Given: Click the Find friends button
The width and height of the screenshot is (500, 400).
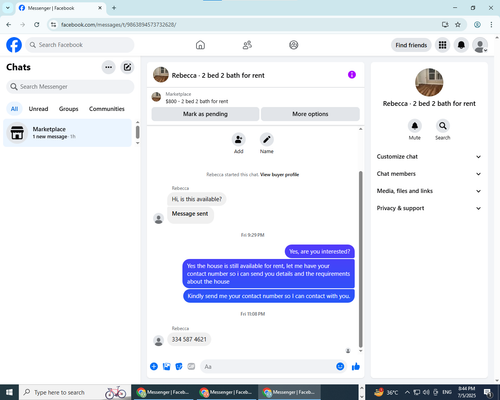Looking at the screenshot, I should click(411, 45).
